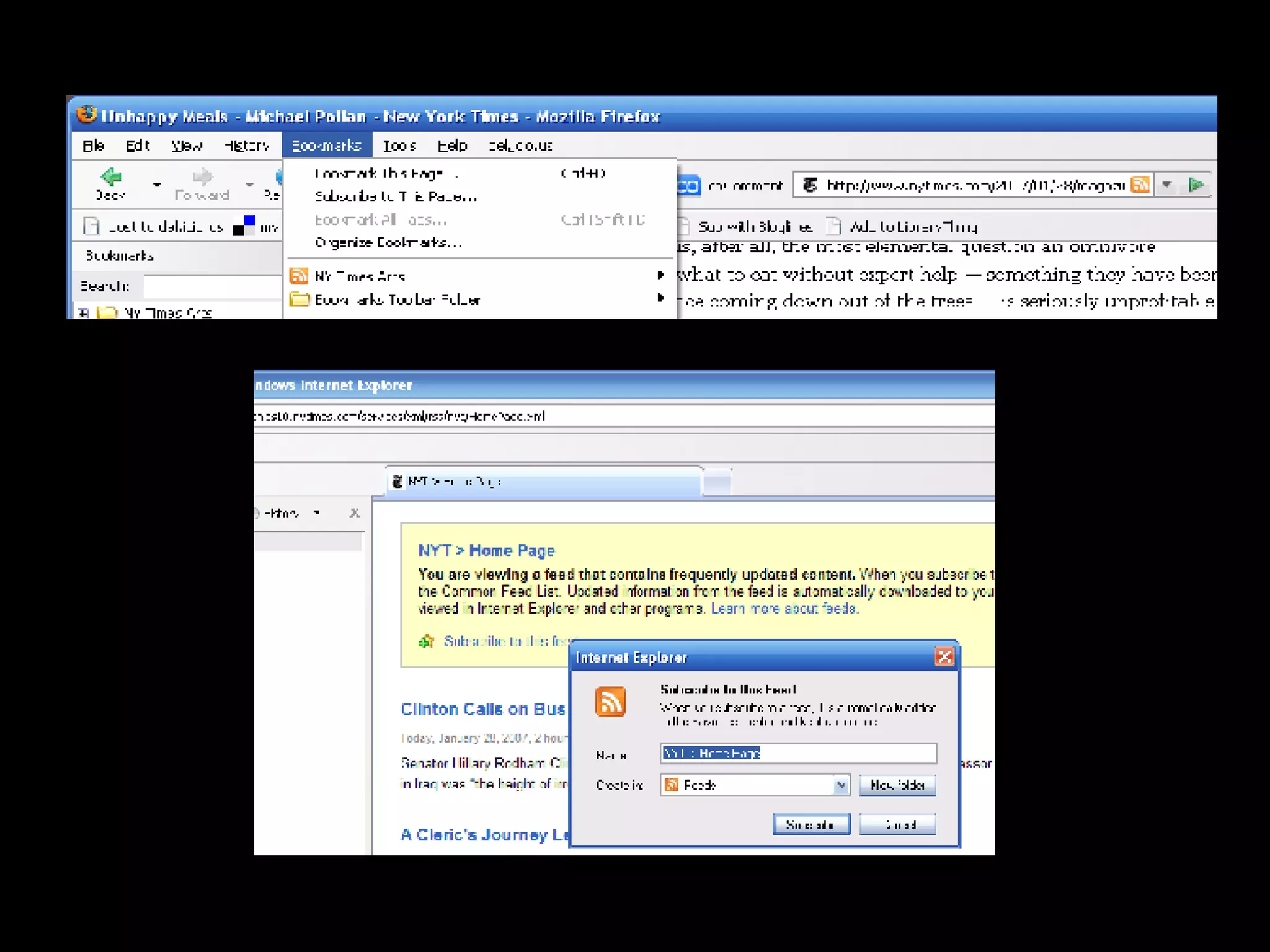Click the del.icio.us my bookmarks icon
Screen dimensions: 1270x952
pos(244,226)
